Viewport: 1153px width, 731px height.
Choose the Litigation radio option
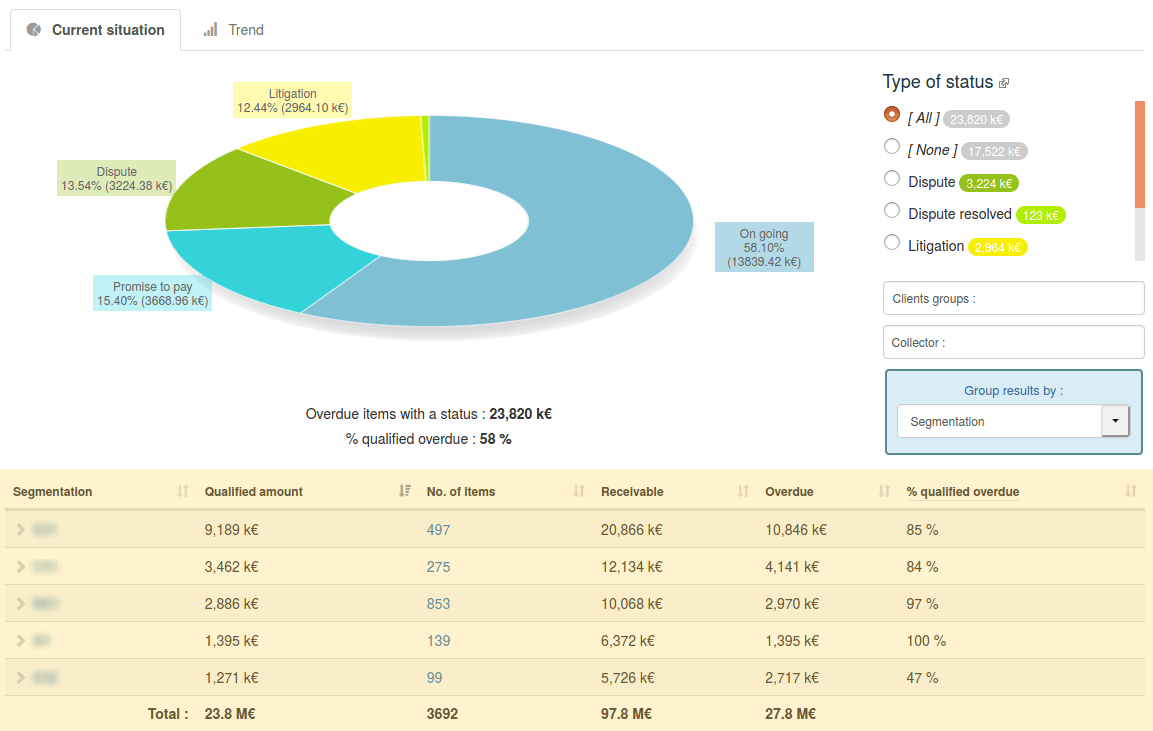tap(892, 242)
